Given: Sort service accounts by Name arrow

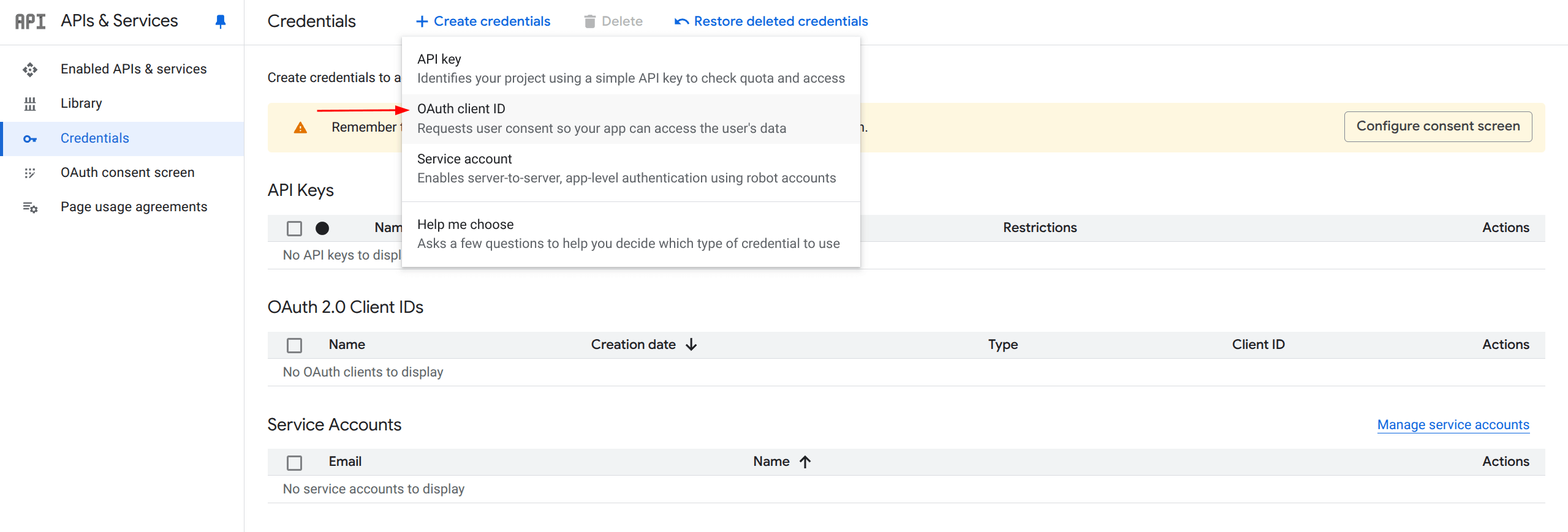Looking at the screenshot, I should click(x=805, y=462).
